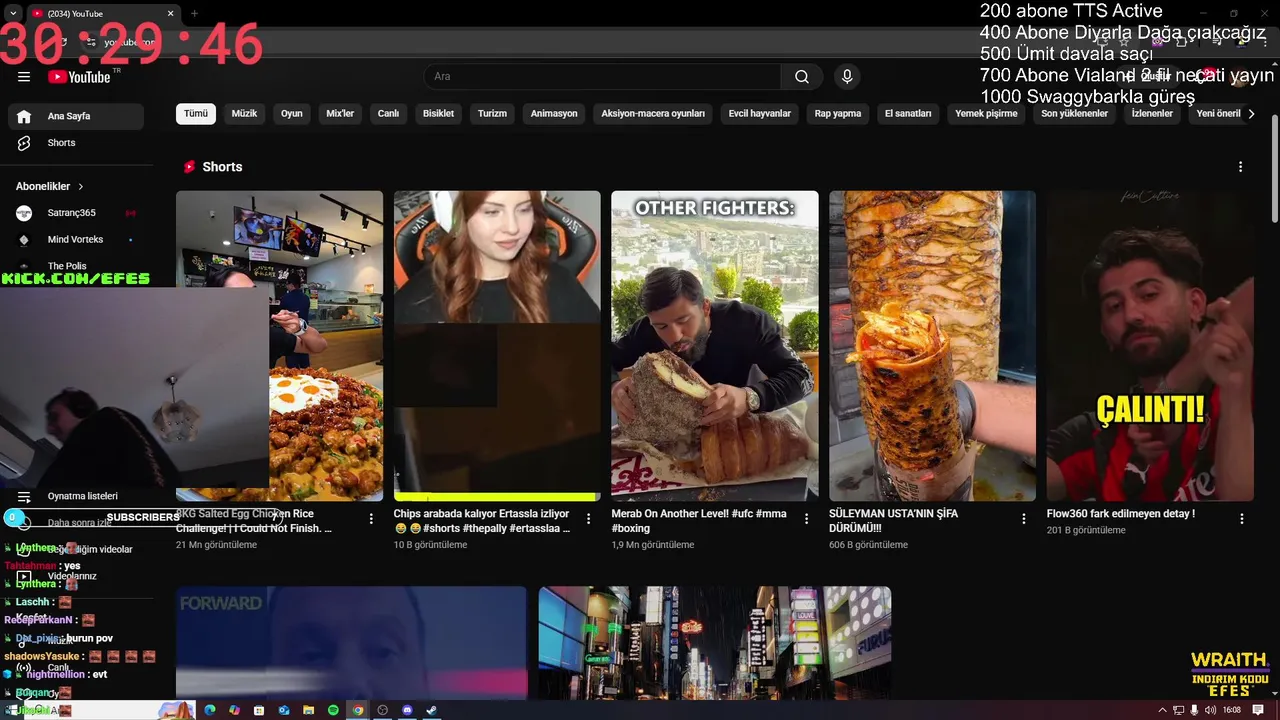The width and height of the screenshot is (1280, 720).
Task: Open menu for Salted Egg Chicken Rice short
Action: pos(371,519)
